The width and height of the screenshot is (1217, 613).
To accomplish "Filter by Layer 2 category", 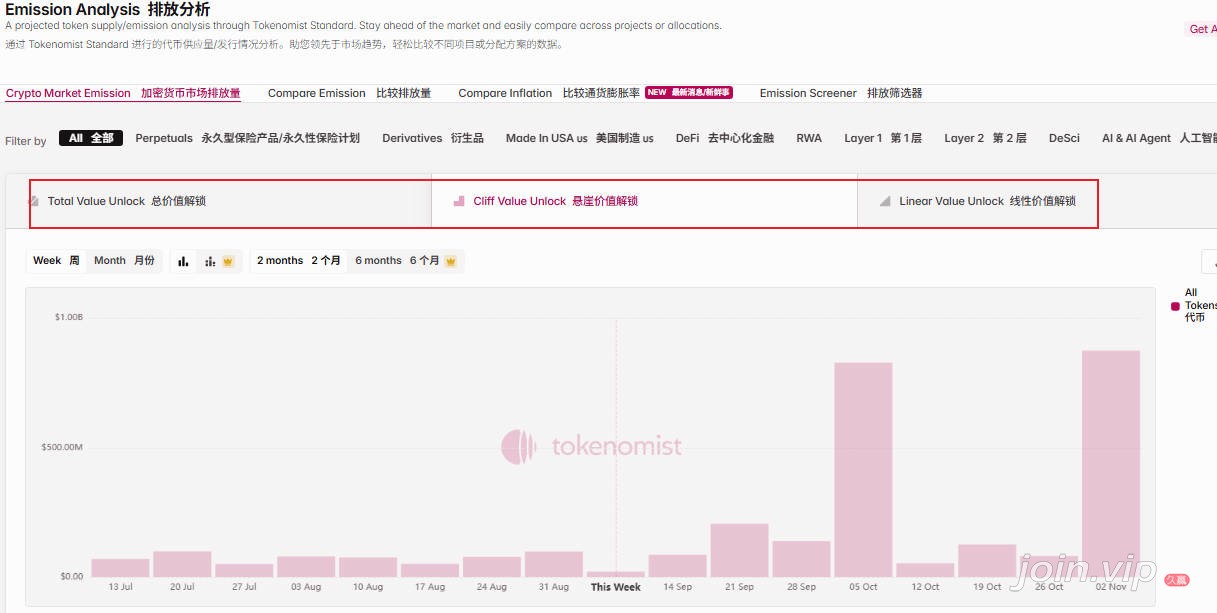I will tap(985, 138).
